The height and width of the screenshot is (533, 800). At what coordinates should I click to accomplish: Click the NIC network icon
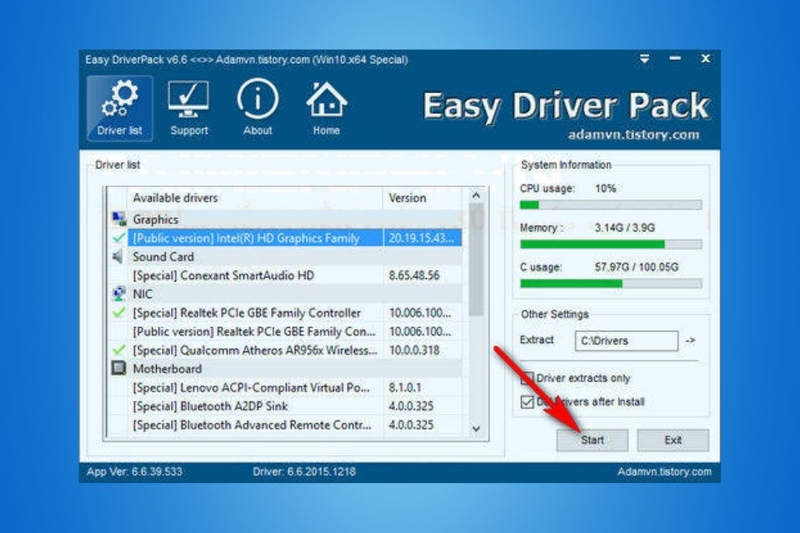tap(118, 294)
